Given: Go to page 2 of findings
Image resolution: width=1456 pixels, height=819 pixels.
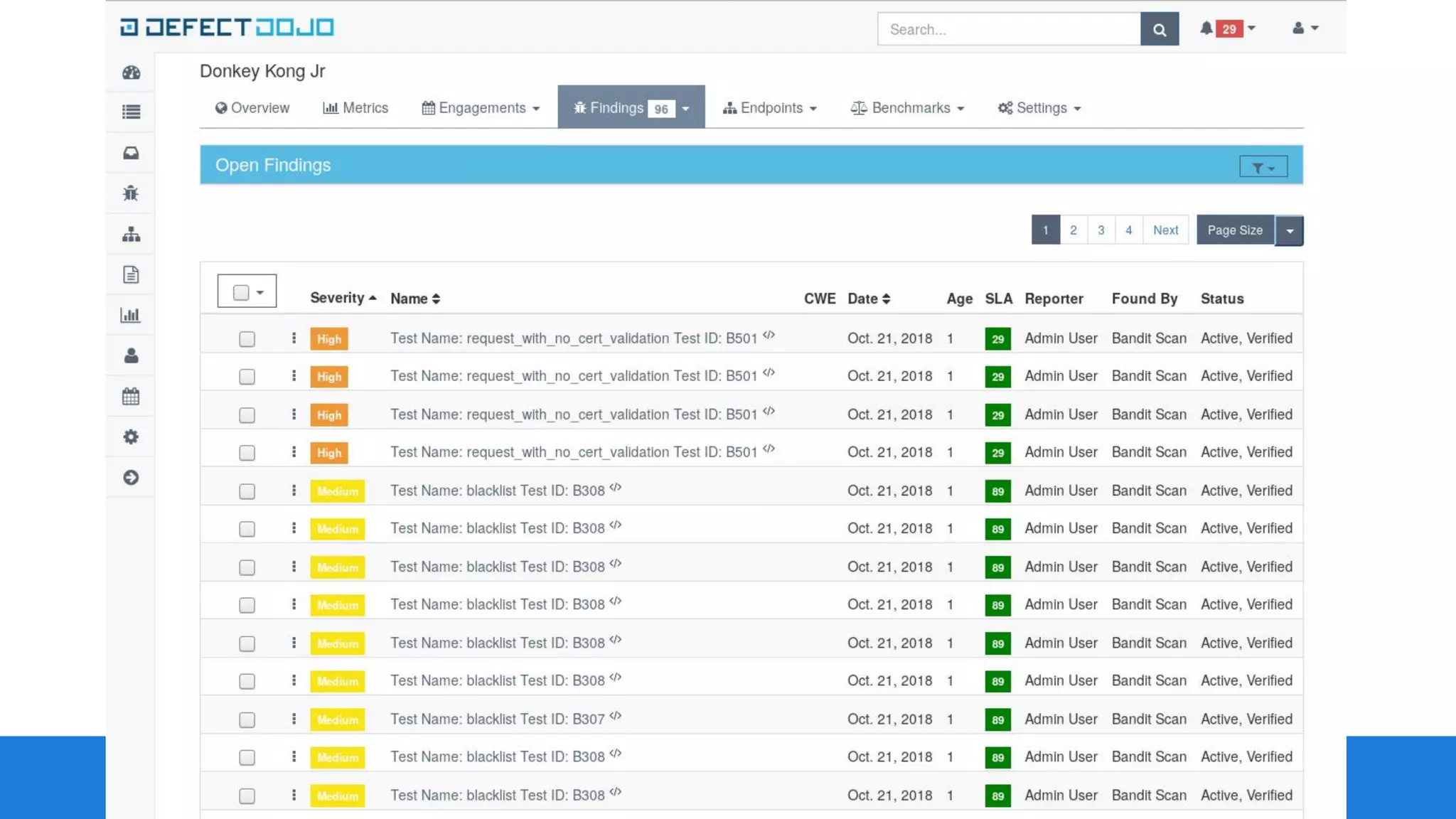Looking at the screenshot, I should coord(1074,230).
